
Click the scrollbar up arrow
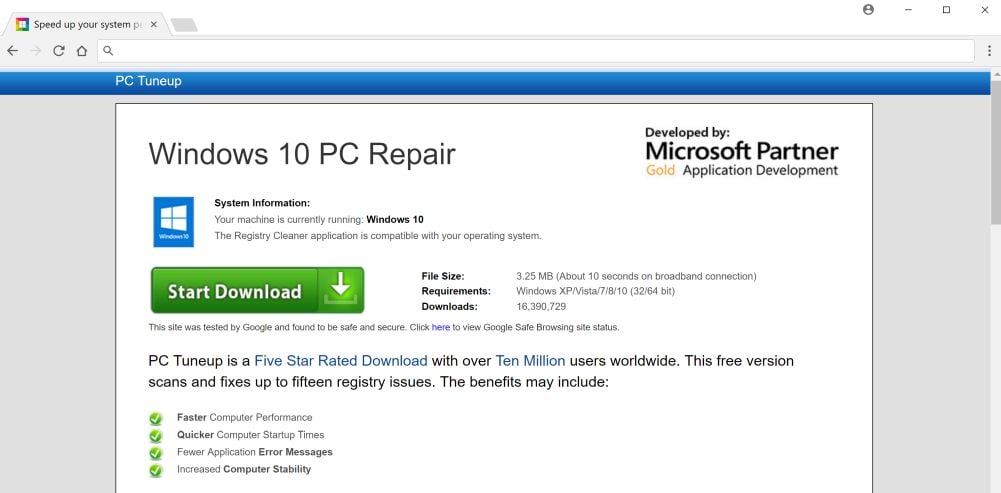(995, 75)
